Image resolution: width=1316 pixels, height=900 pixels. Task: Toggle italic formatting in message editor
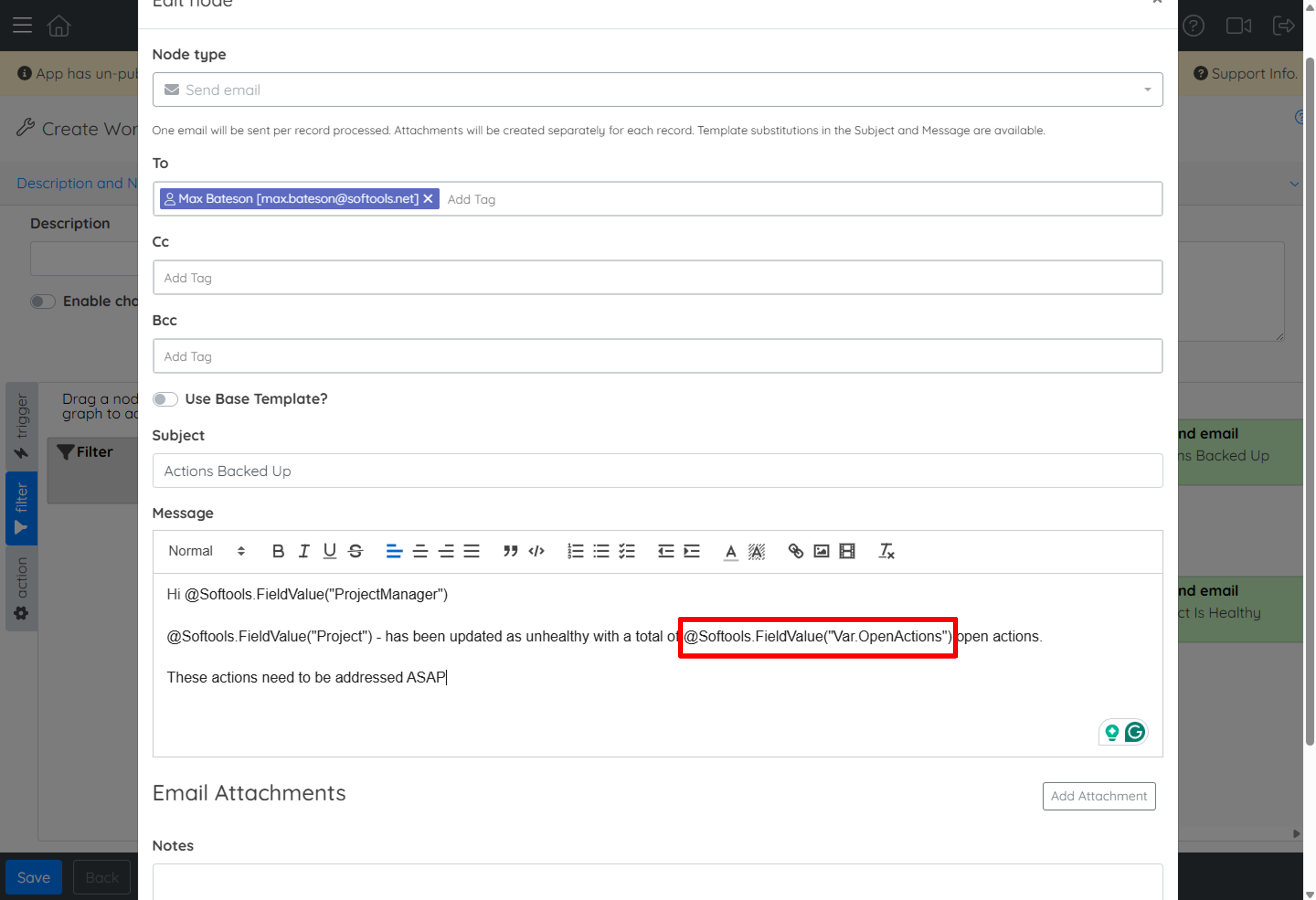pyautogui.click(x=303, y=551)
